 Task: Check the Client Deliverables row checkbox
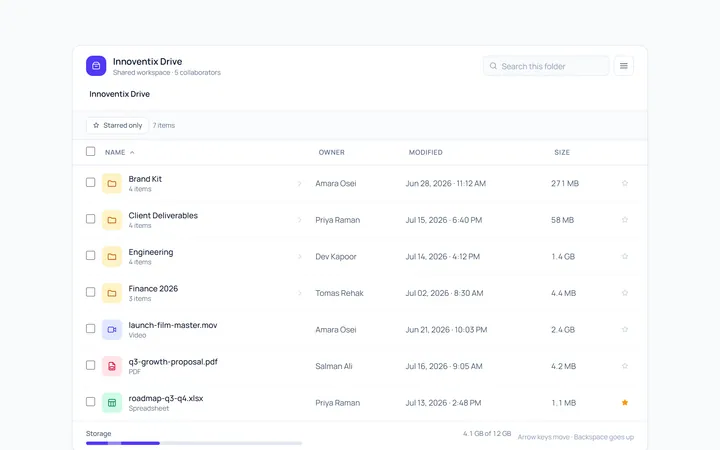click(x=90, y=219)
